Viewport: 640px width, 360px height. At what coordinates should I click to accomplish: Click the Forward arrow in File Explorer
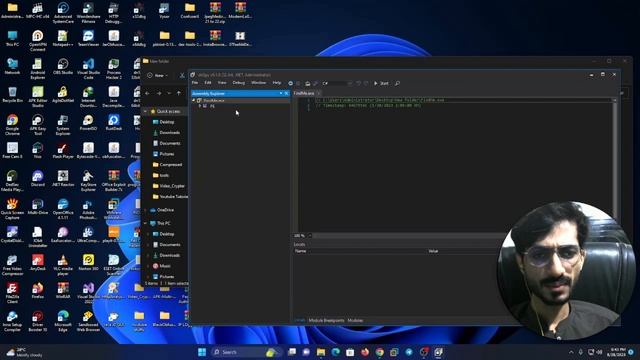point(159,93)
